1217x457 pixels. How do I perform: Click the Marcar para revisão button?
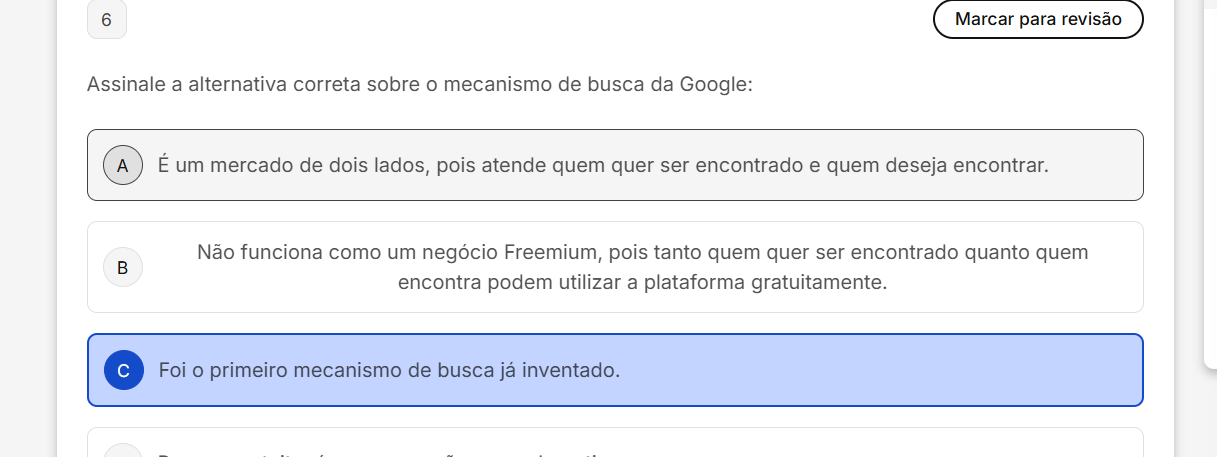[1037, 19]
